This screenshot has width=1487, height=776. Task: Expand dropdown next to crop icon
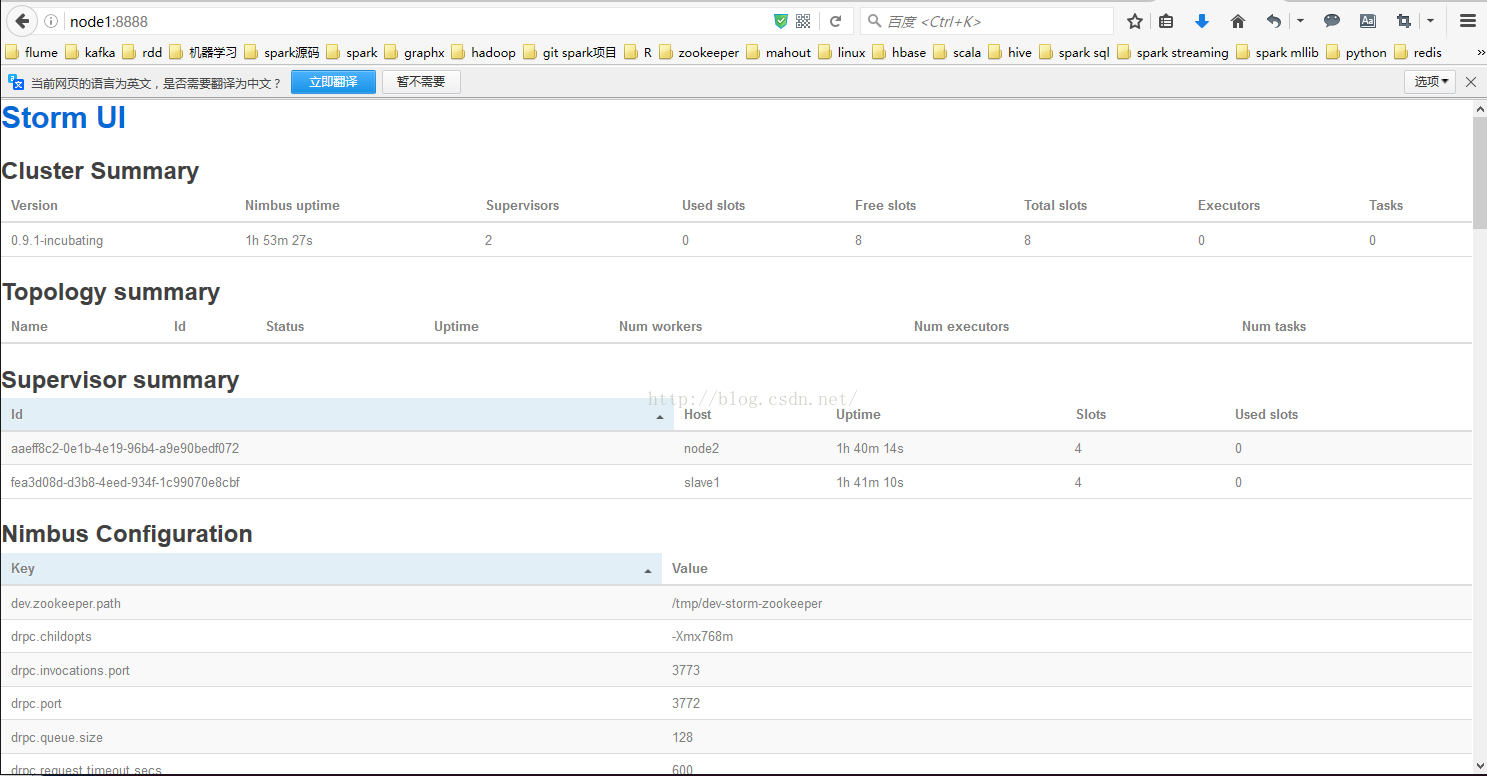(x=1430, y=21)
